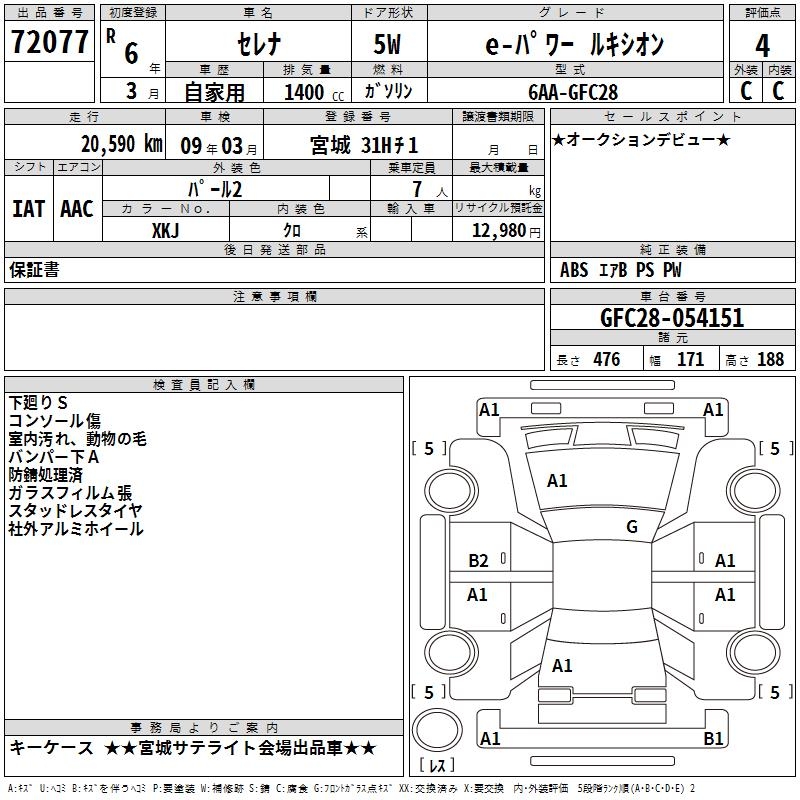800x800 pixels.
Task: Select inspector note 下廻りS
Action: click(x=38, y=403)
